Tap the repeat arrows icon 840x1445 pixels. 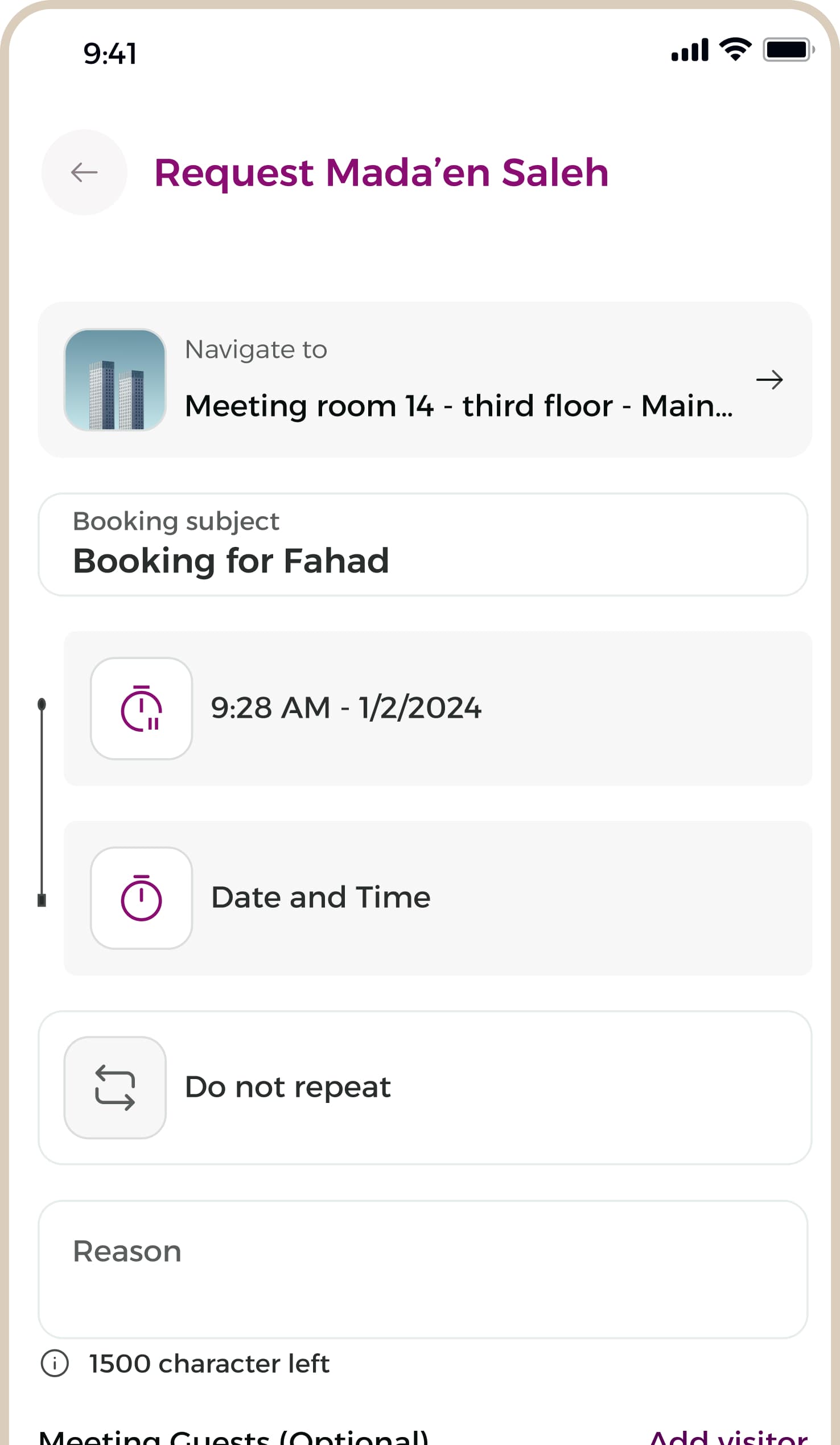(116, 1088)
